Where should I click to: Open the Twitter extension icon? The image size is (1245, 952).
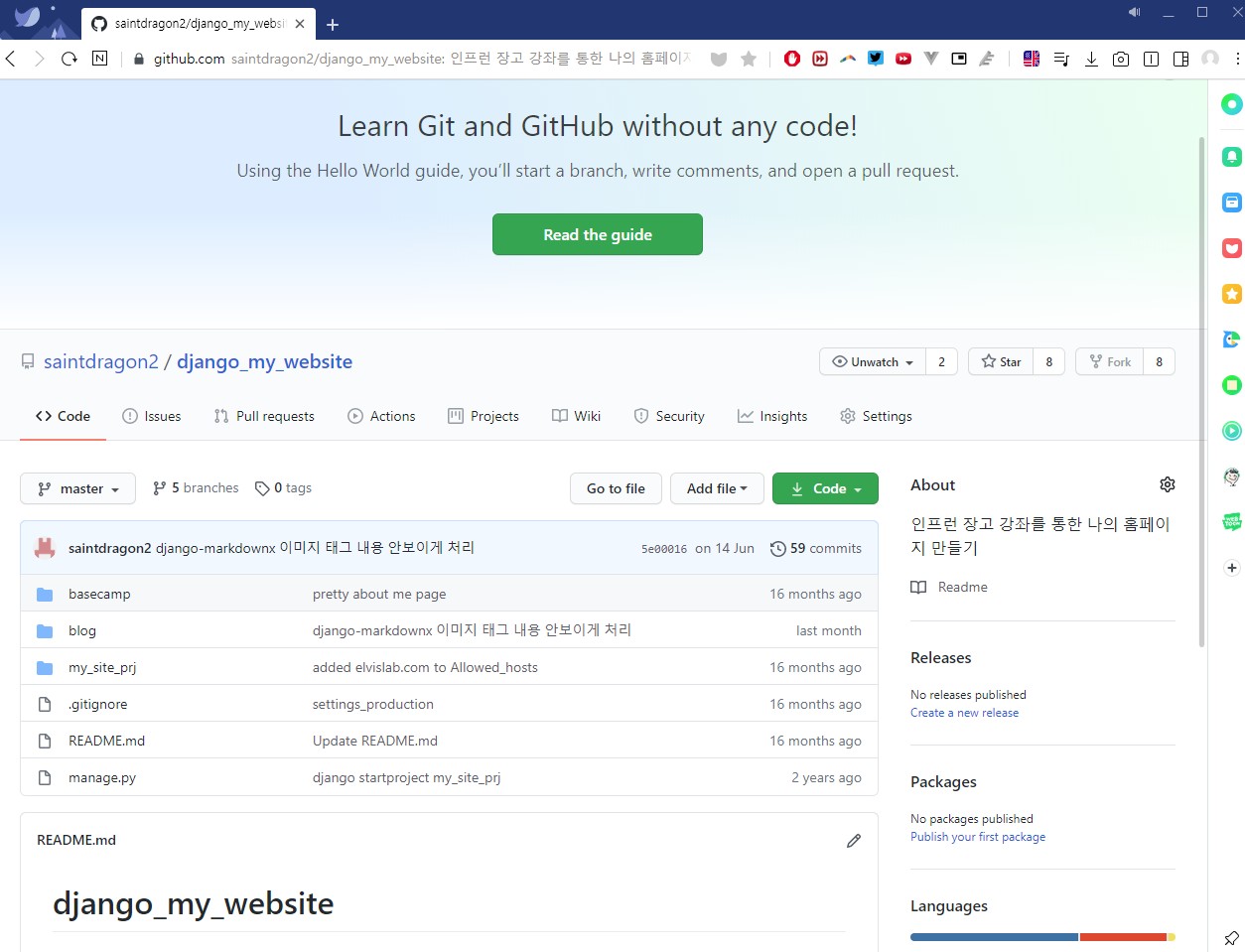(876, 59)
